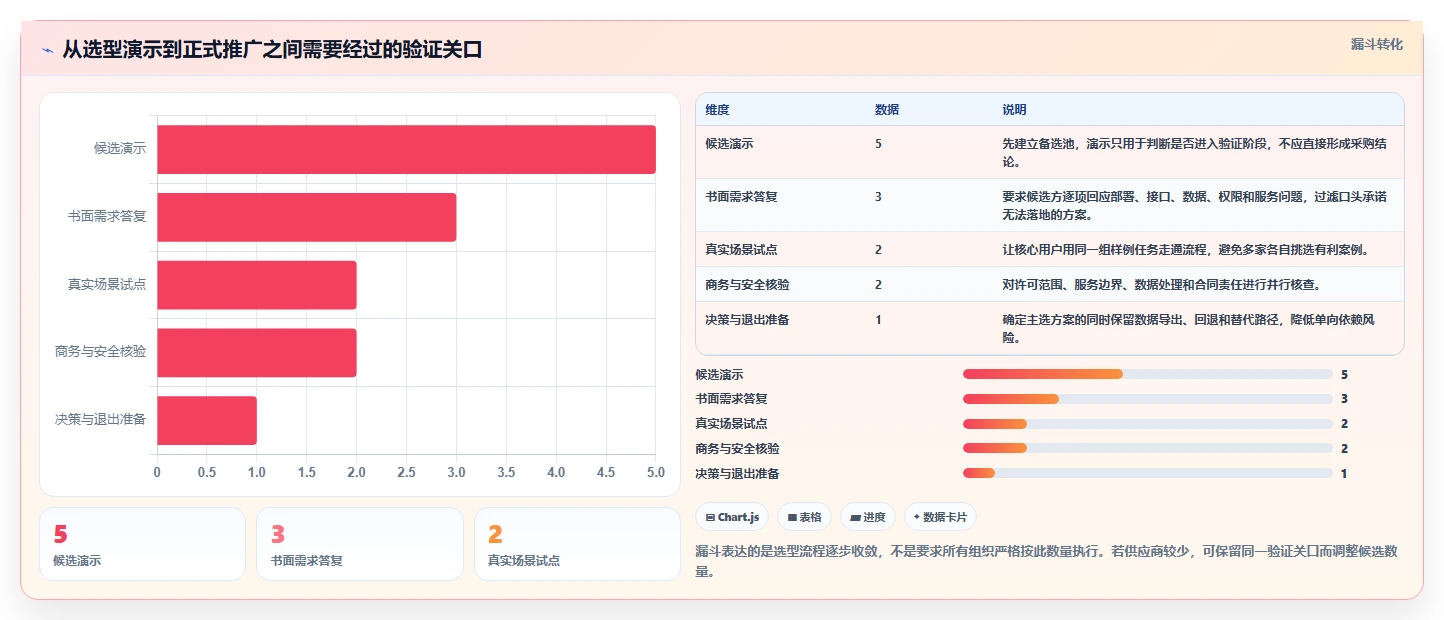1444x620 pixels.
Task: Click the data value 3 in the 书面需求答复 table row
Action: click(878, 196)
